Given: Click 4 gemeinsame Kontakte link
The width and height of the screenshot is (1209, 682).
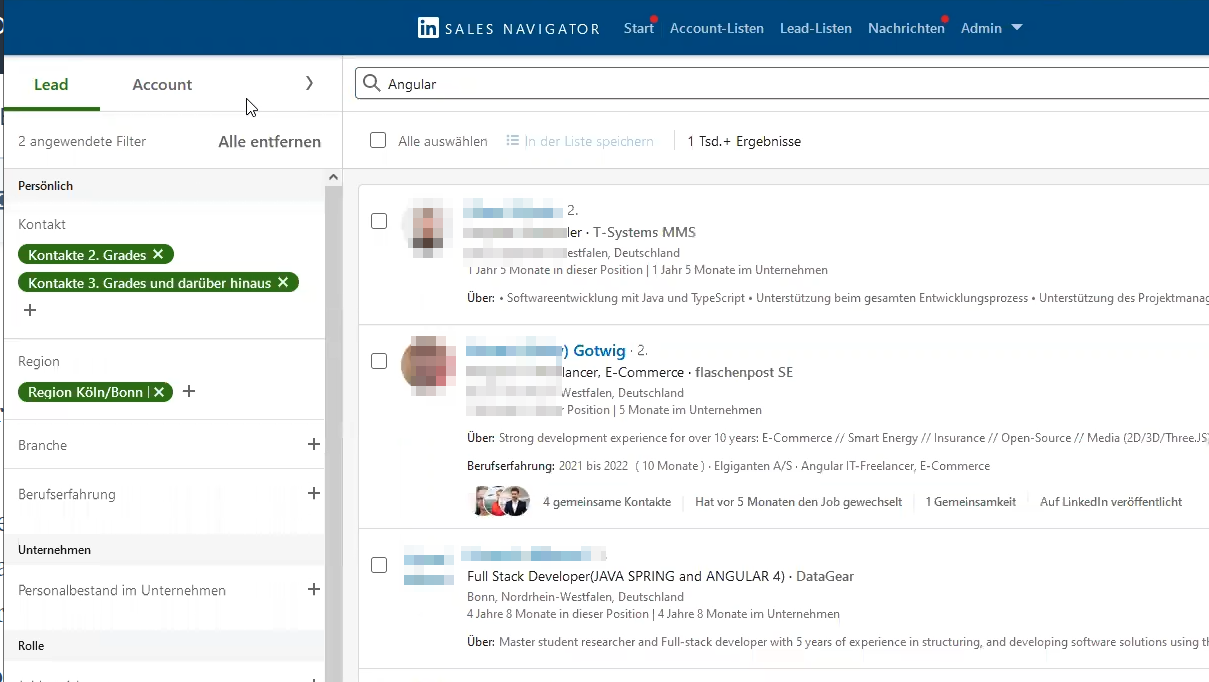Looking at the screenshot, I should pos(607,502).
